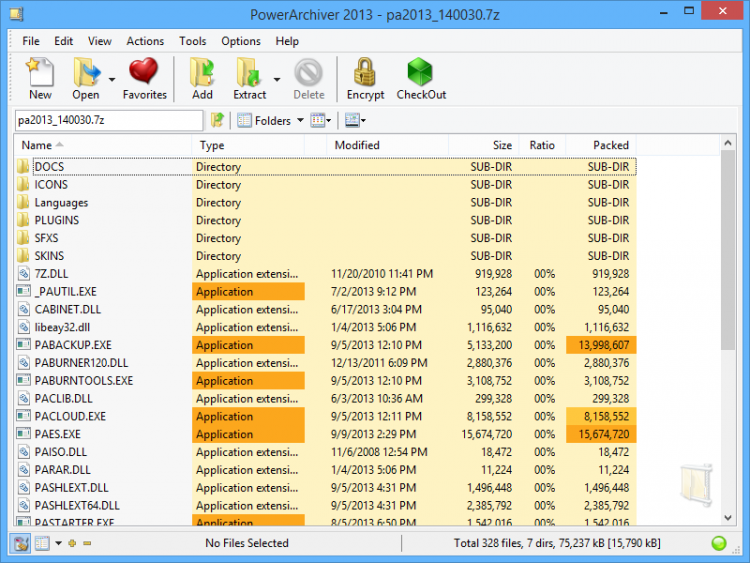750x563 pixels.
Task: Select the _PAUTIL.EXE file
Action: pyautogui.click(x=325, y=291)
